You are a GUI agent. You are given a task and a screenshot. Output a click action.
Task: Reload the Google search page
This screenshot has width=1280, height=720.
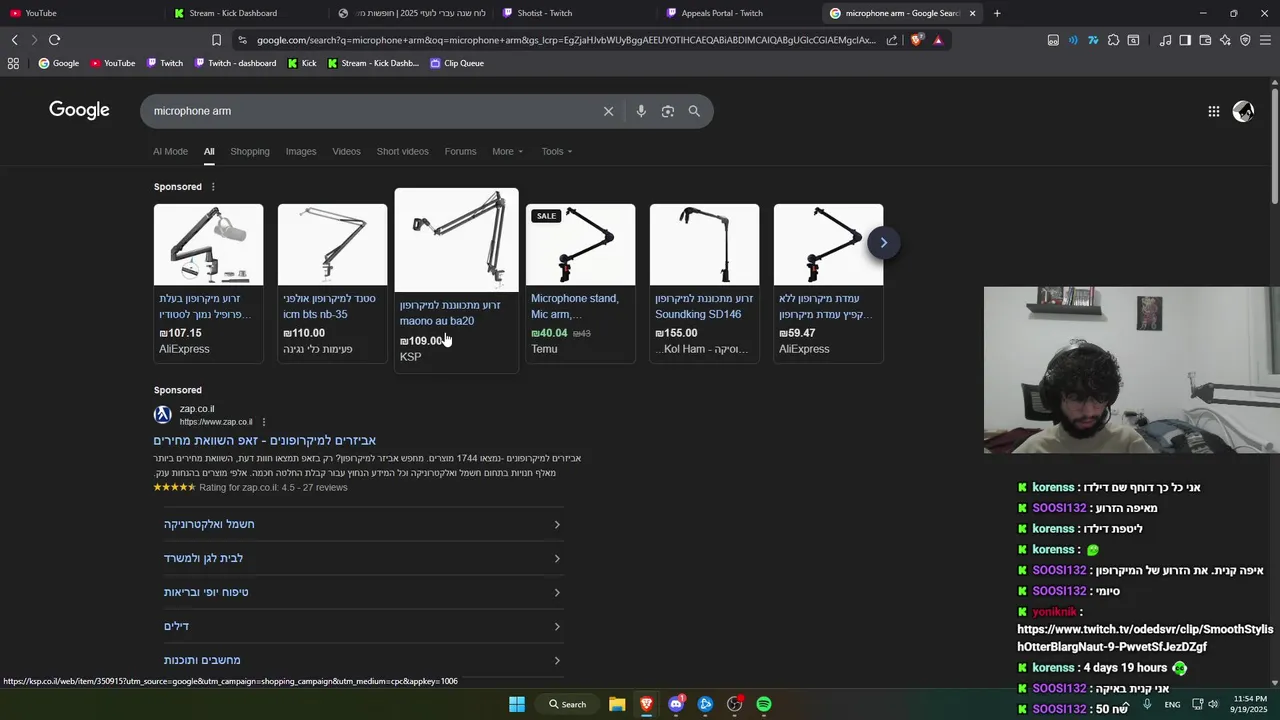click(54, 40)
